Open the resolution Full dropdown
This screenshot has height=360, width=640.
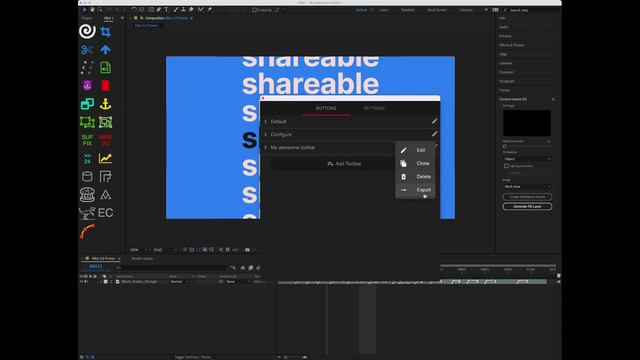(165, 250)
